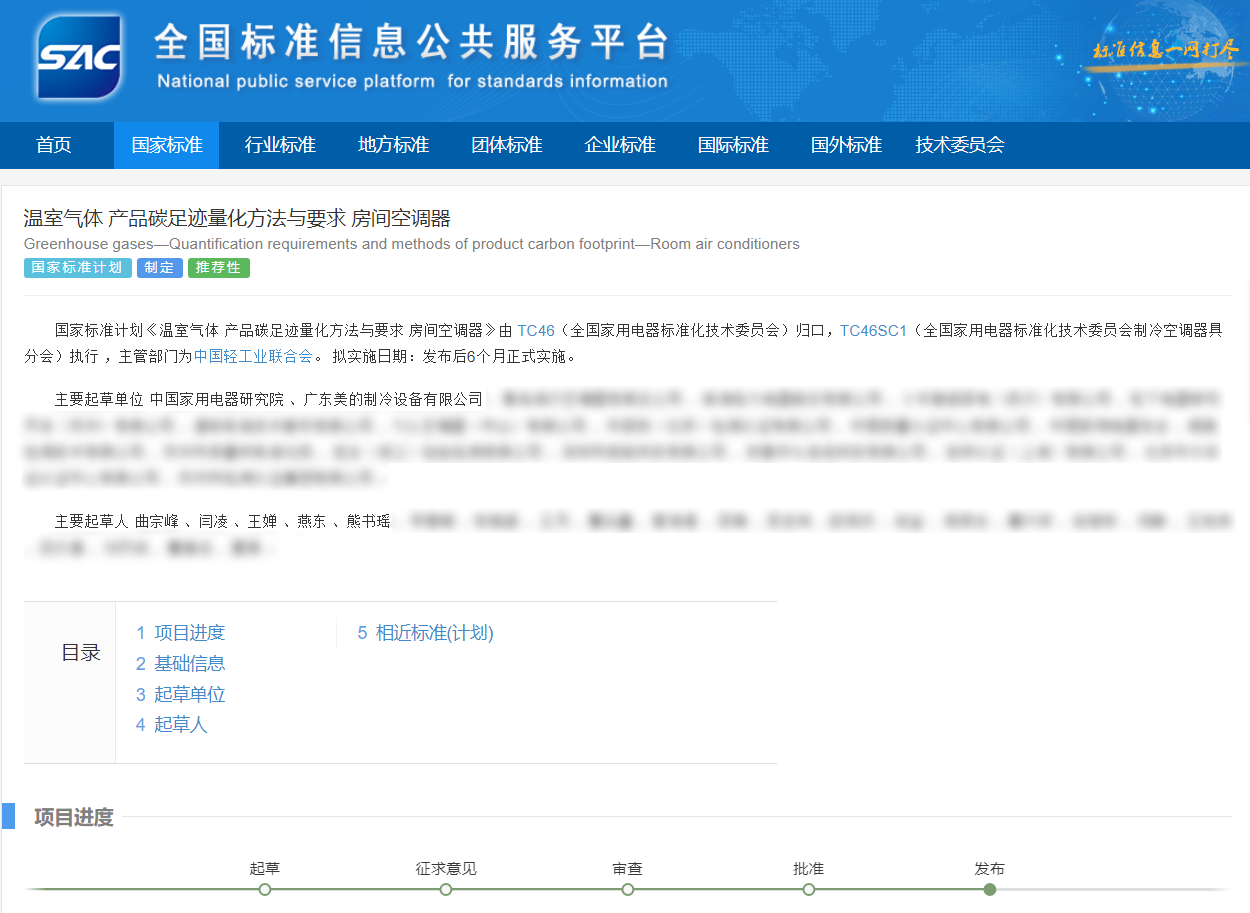Open the 企业标准 page
1250x913 pixels.
coord(619,145)
